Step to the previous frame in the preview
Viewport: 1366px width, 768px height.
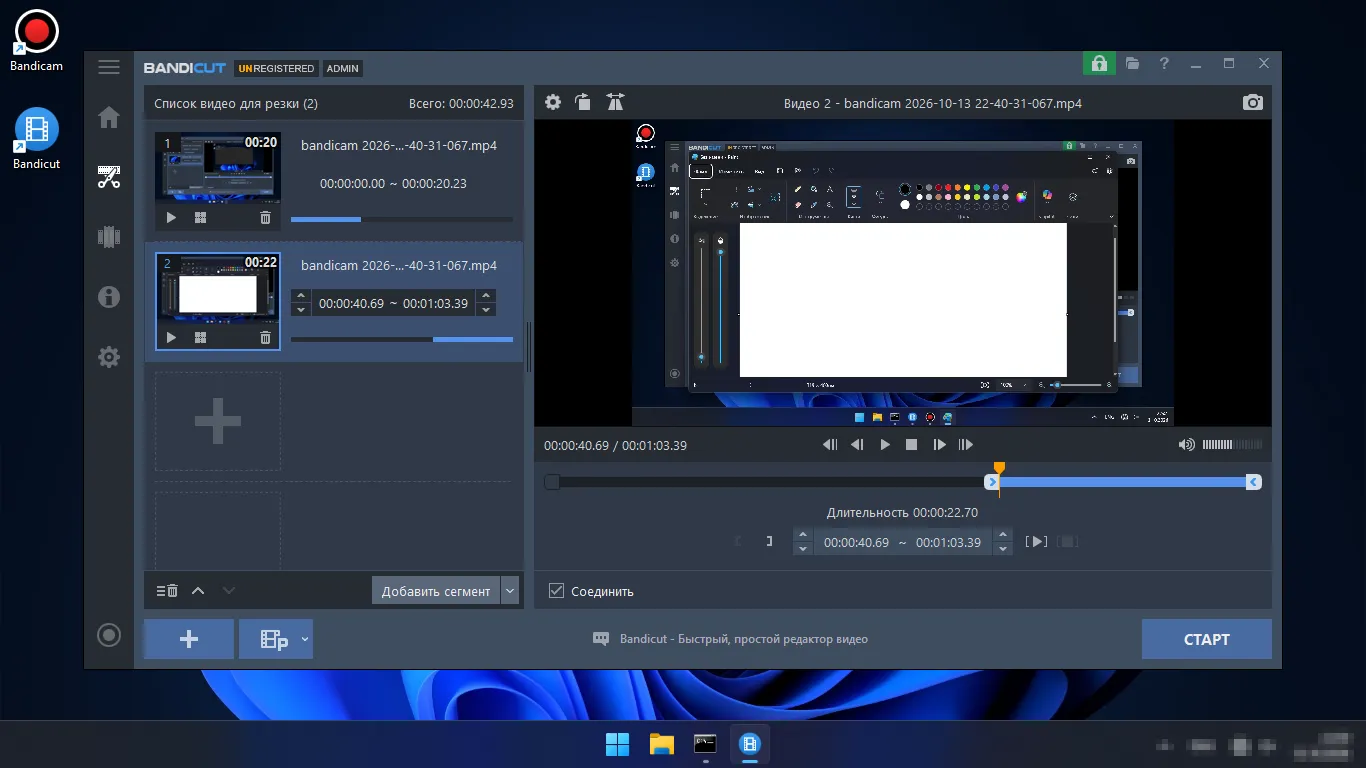tap(857, 445)
